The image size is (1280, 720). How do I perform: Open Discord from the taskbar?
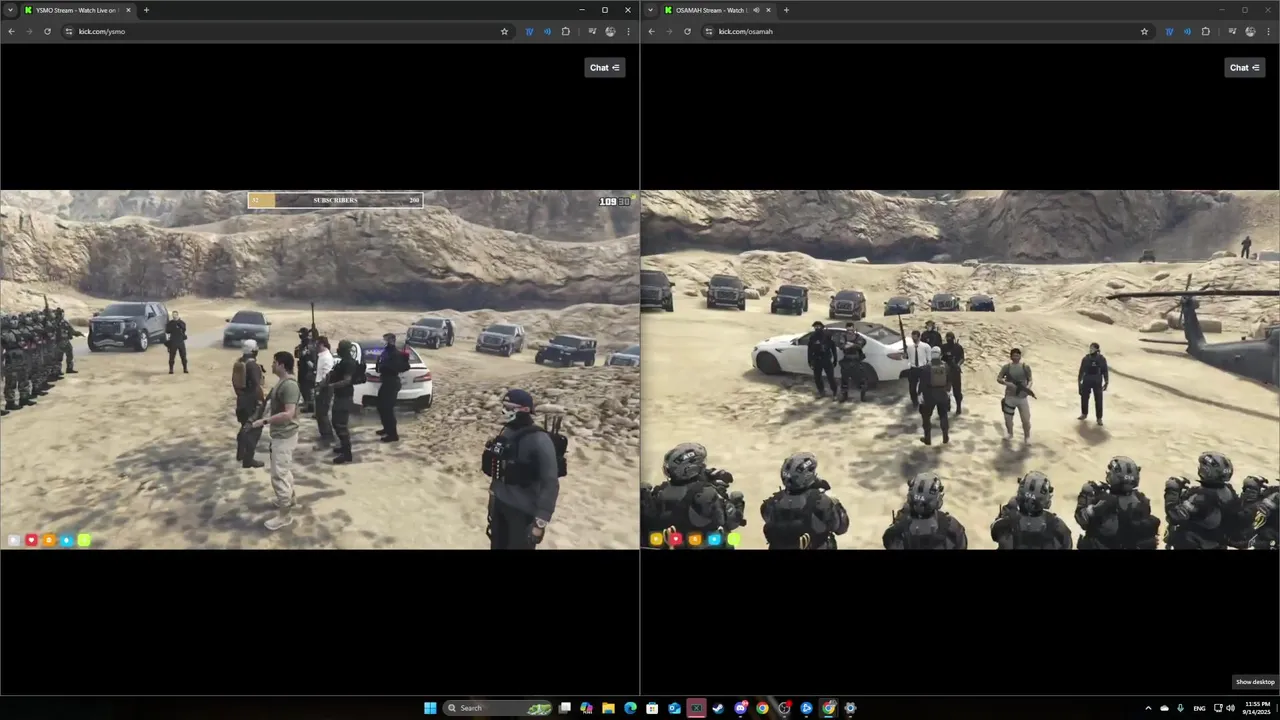click(x=741, y=708)
